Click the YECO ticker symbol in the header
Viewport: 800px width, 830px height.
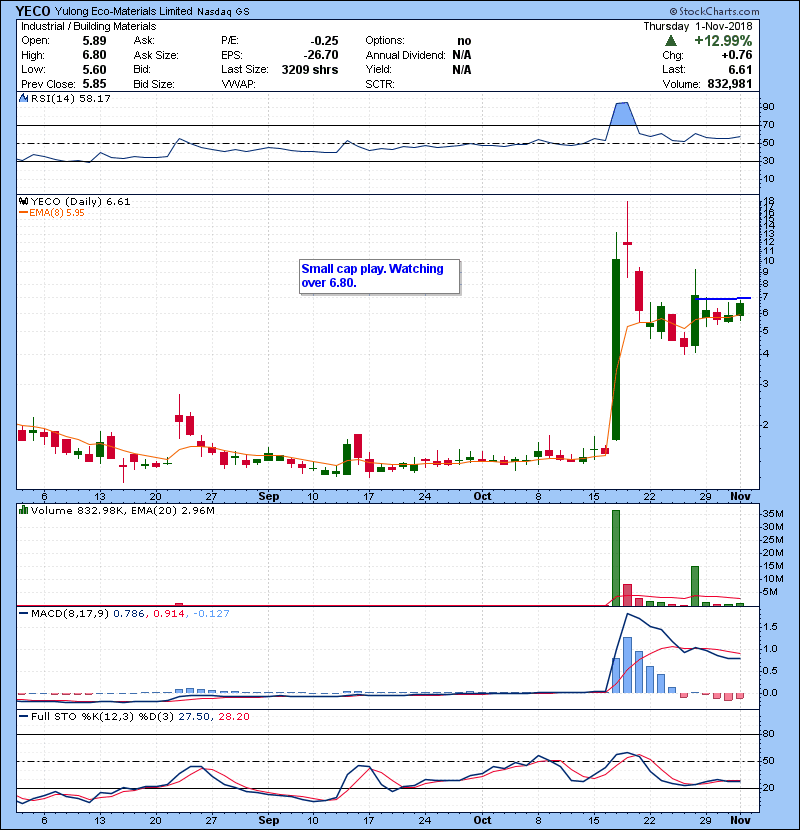[x=33, y=11]
